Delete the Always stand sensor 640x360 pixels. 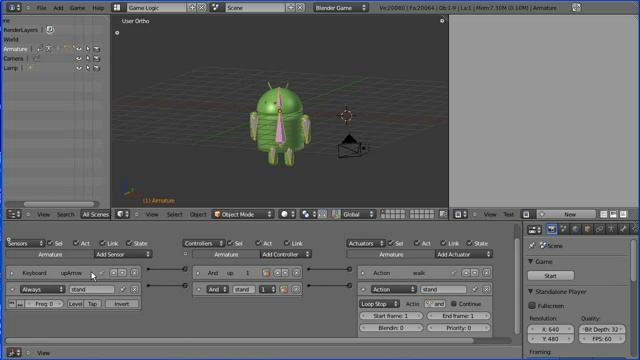(x=134, y=289)
